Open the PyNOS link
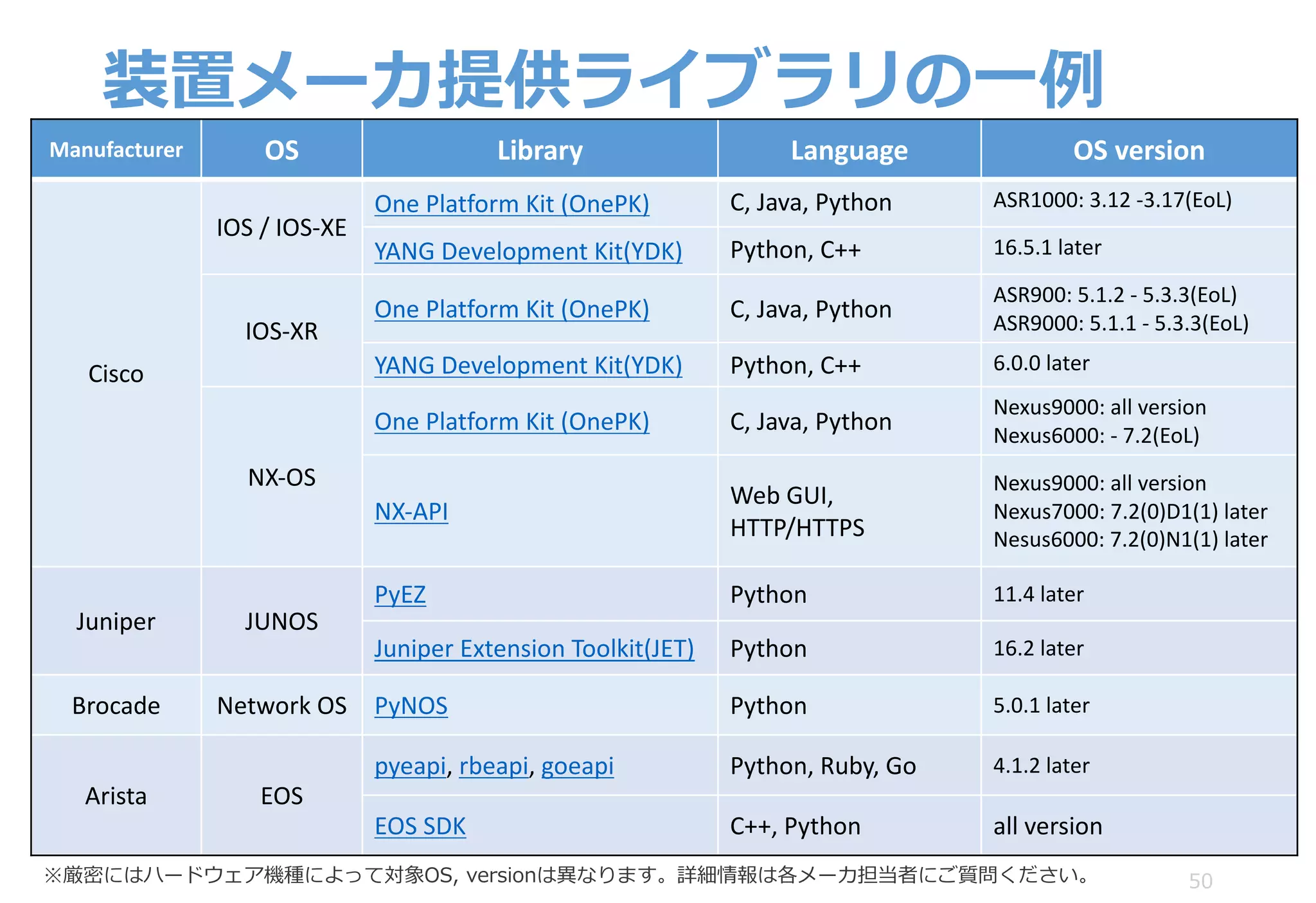The image size is (1316, 903). (411, 706)
